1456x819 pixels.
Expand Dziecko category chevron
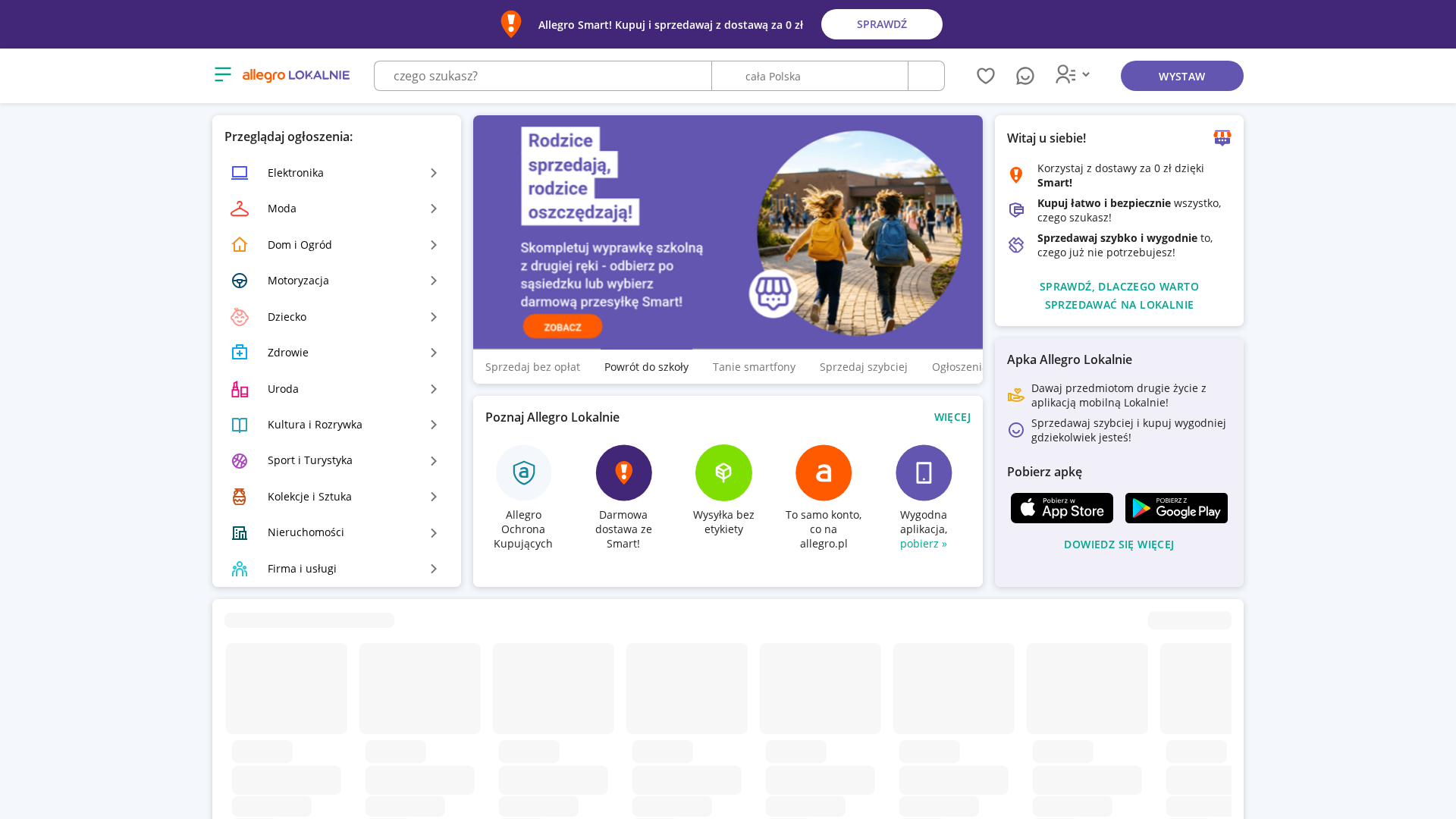coord(434,317)
